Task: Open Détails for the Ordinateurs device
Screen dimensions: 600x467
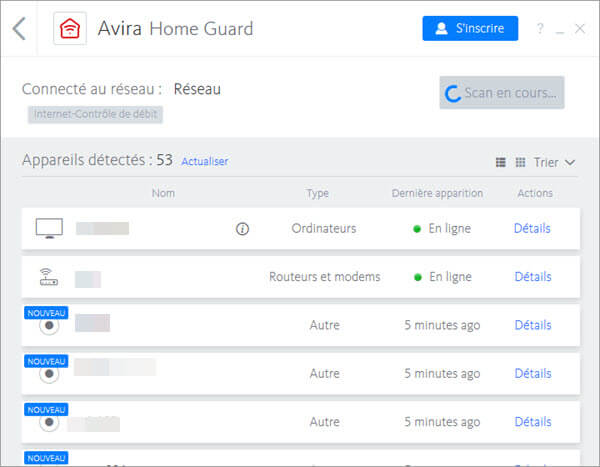Action: 532,229
